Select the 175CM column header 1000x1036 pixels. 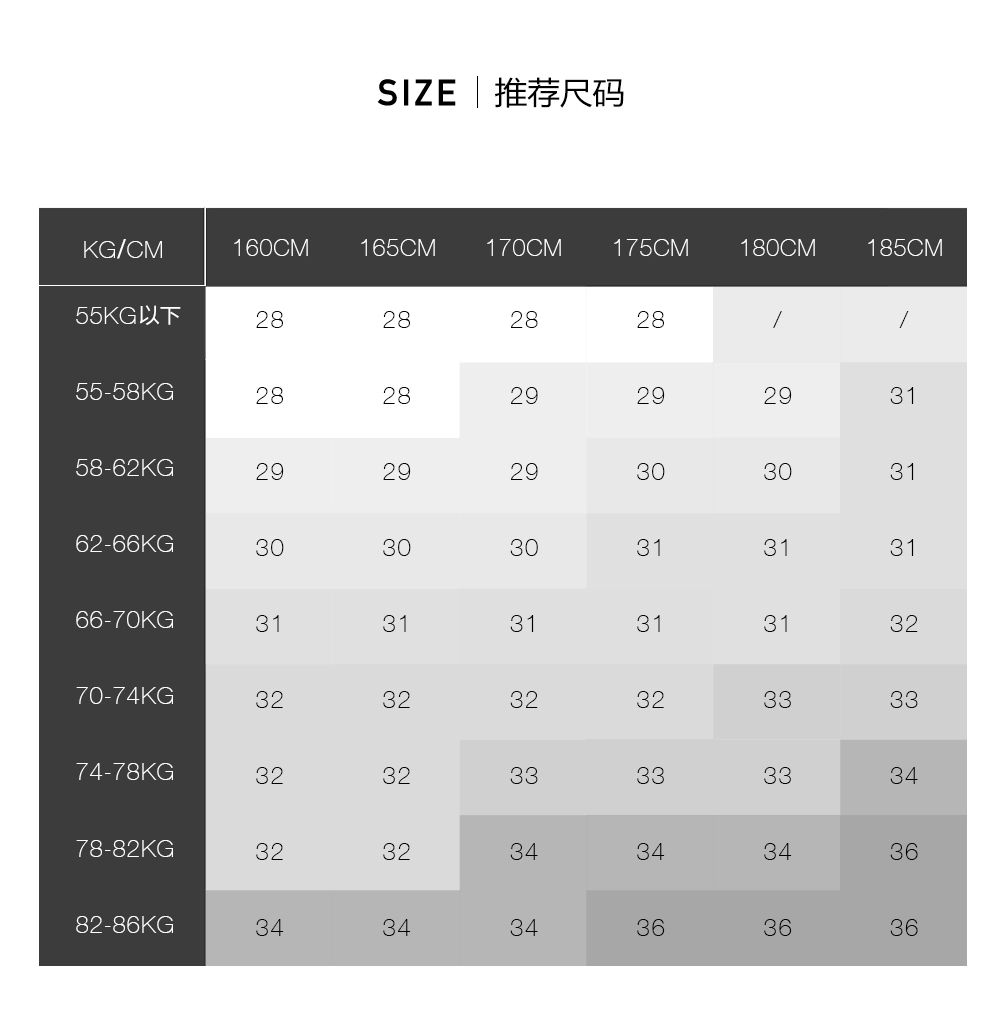[x=650, y=248]
